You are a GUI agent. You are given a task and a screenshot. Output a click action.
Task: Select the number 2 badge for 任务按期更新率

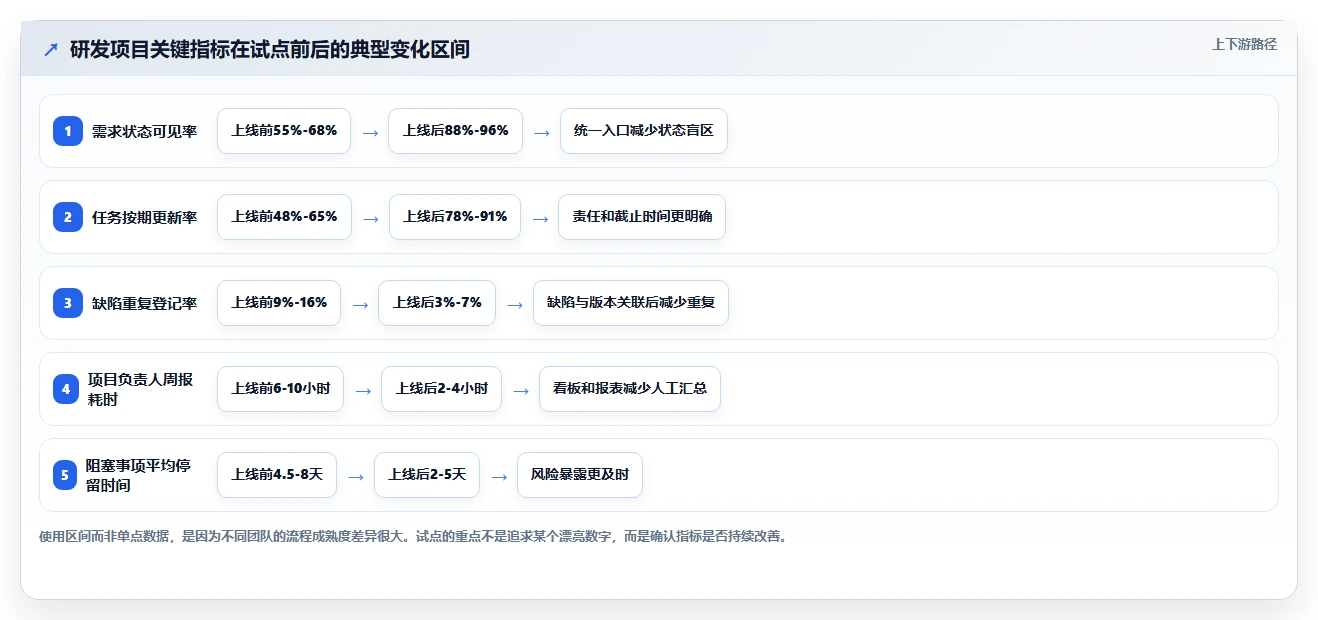point(68,217)
